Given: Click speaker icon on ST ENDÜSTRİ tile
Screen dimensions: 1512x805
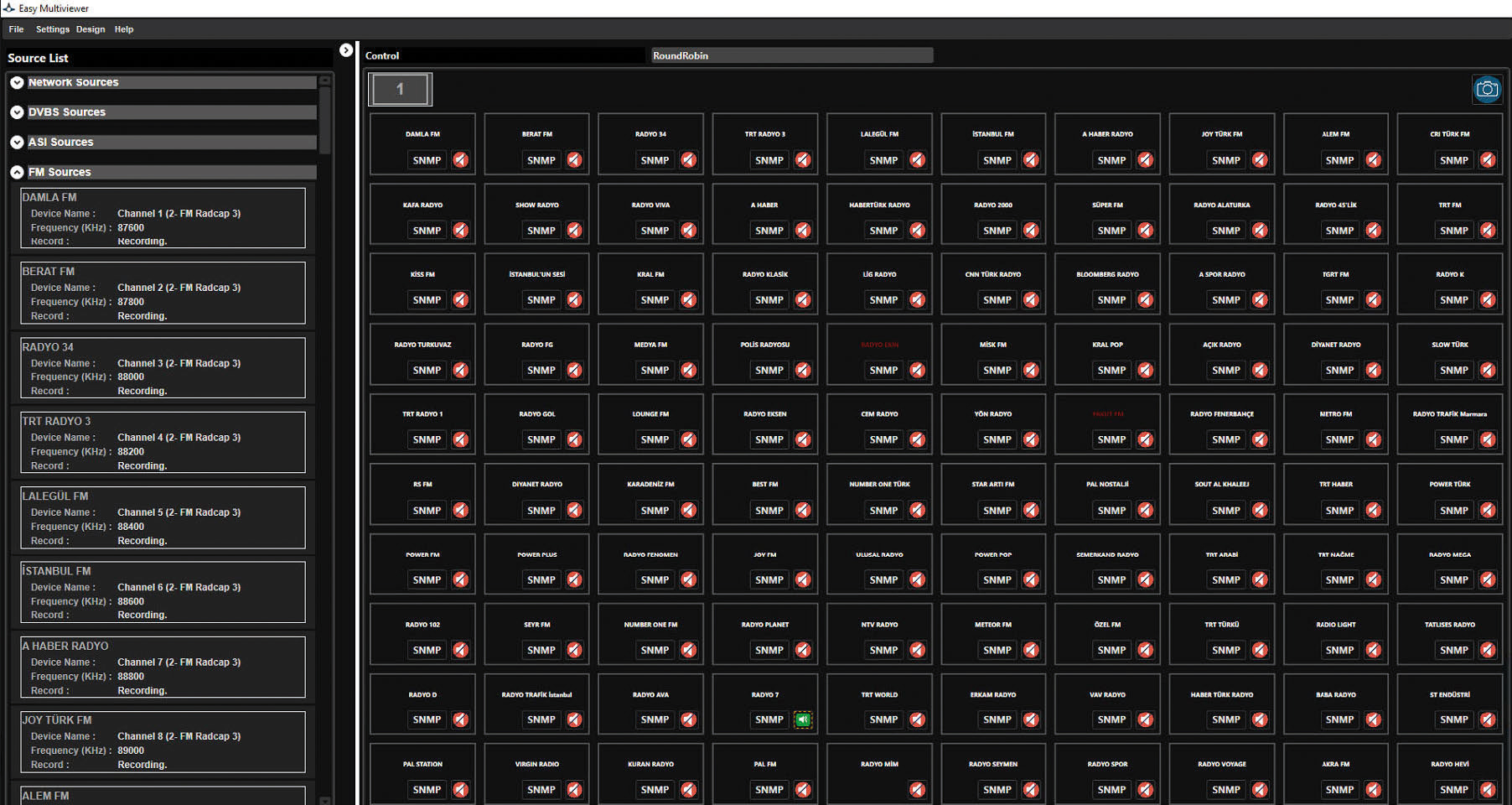Looking at the screenshot, I should (x=1488, y=719).
